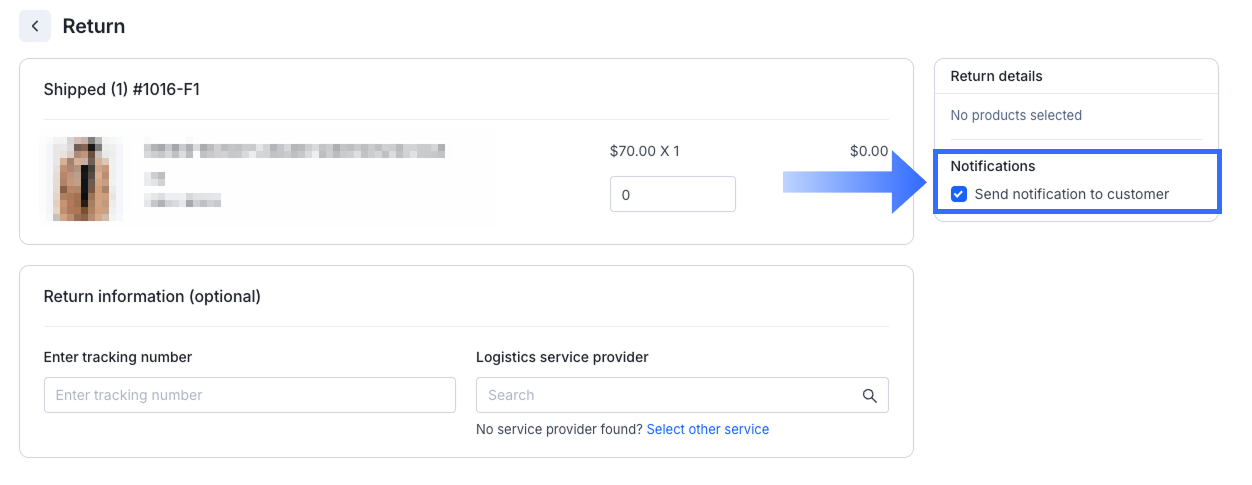Click the "$70.00 X 1" unit price

644,151
